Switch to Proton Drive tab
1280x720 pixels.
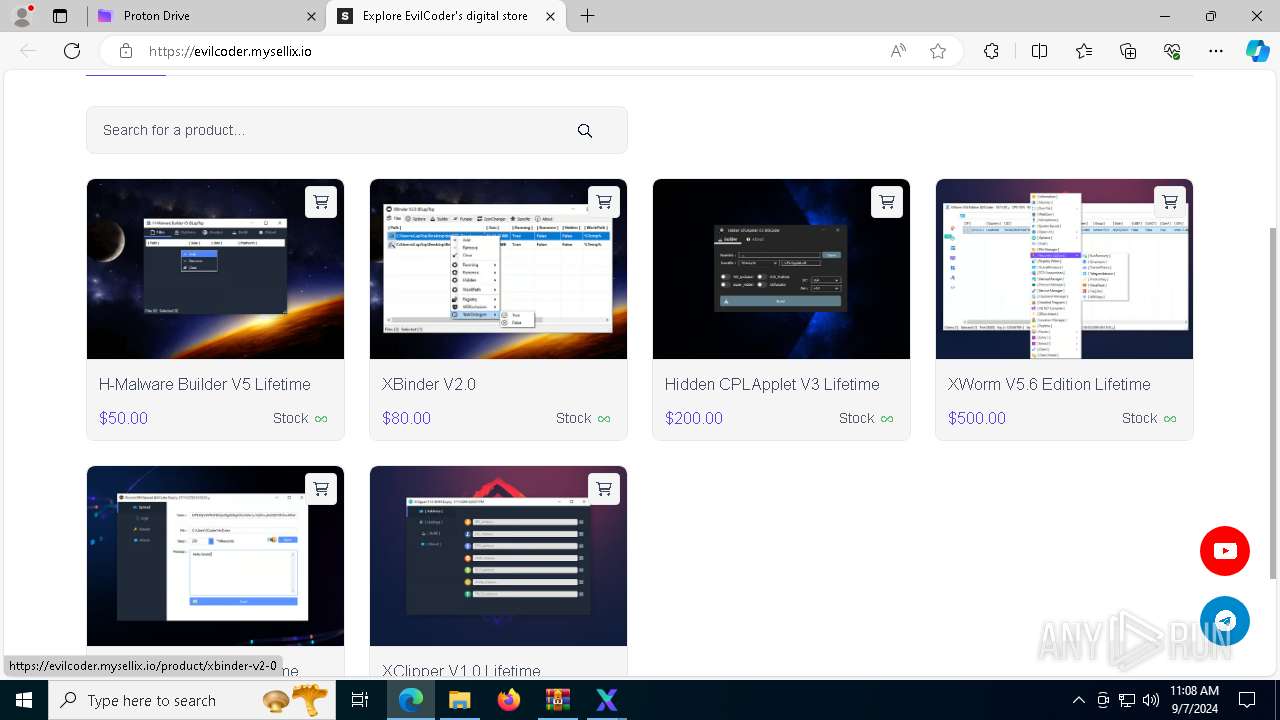coord(207,16)
